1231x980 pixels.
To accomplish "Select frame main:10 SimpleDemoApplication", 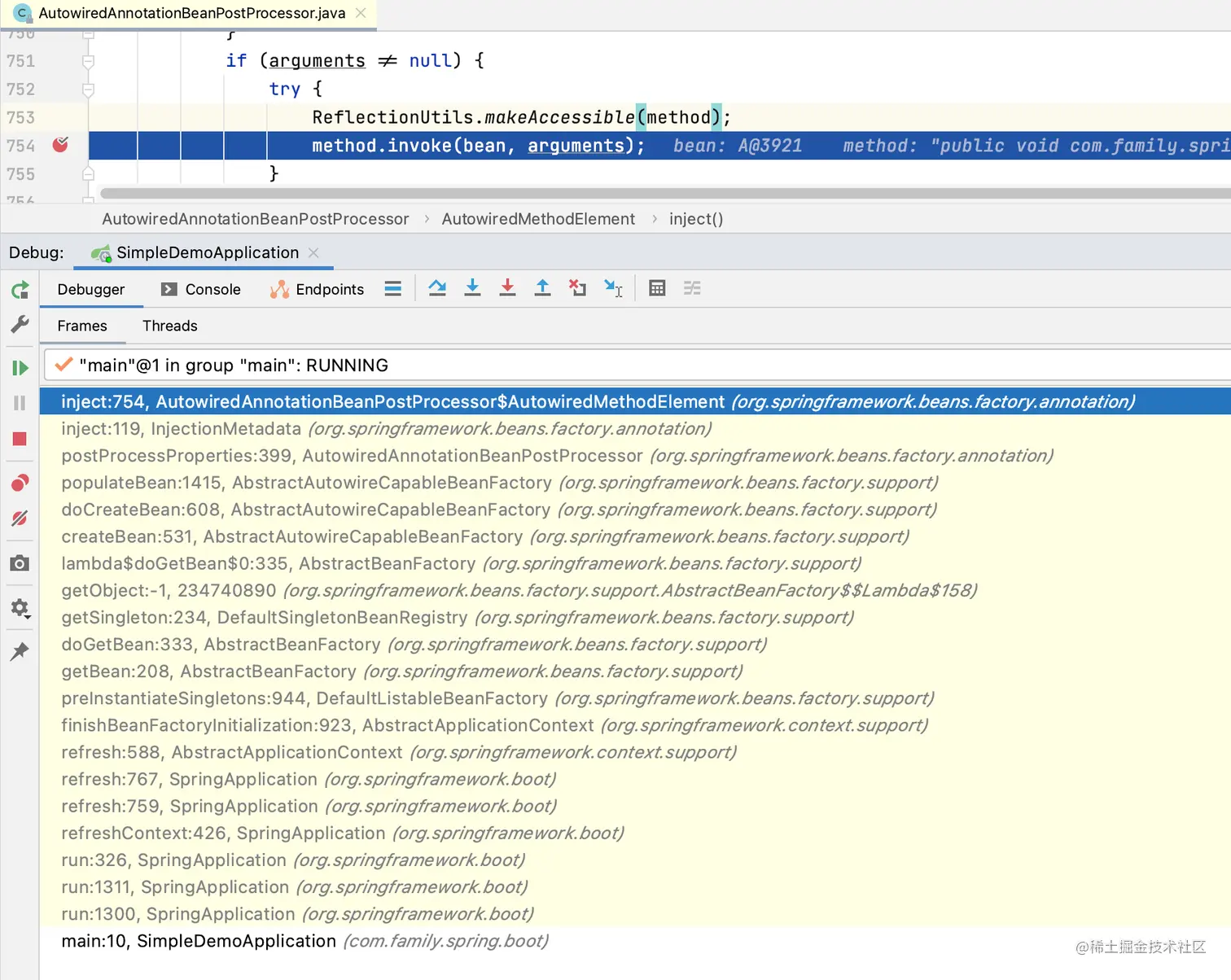I will click(x=635, y=940).
